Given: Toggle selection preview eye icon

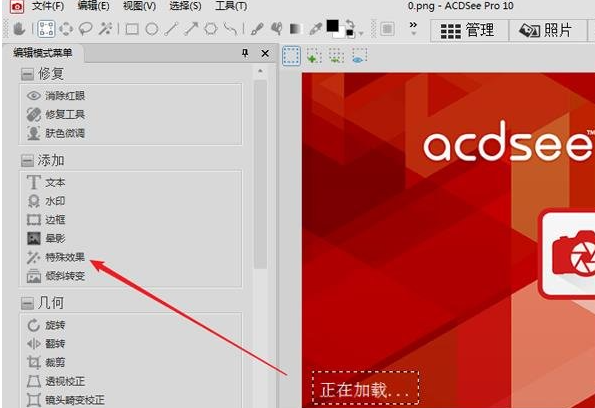Looking at the screenshot, I should coord(359,56).
